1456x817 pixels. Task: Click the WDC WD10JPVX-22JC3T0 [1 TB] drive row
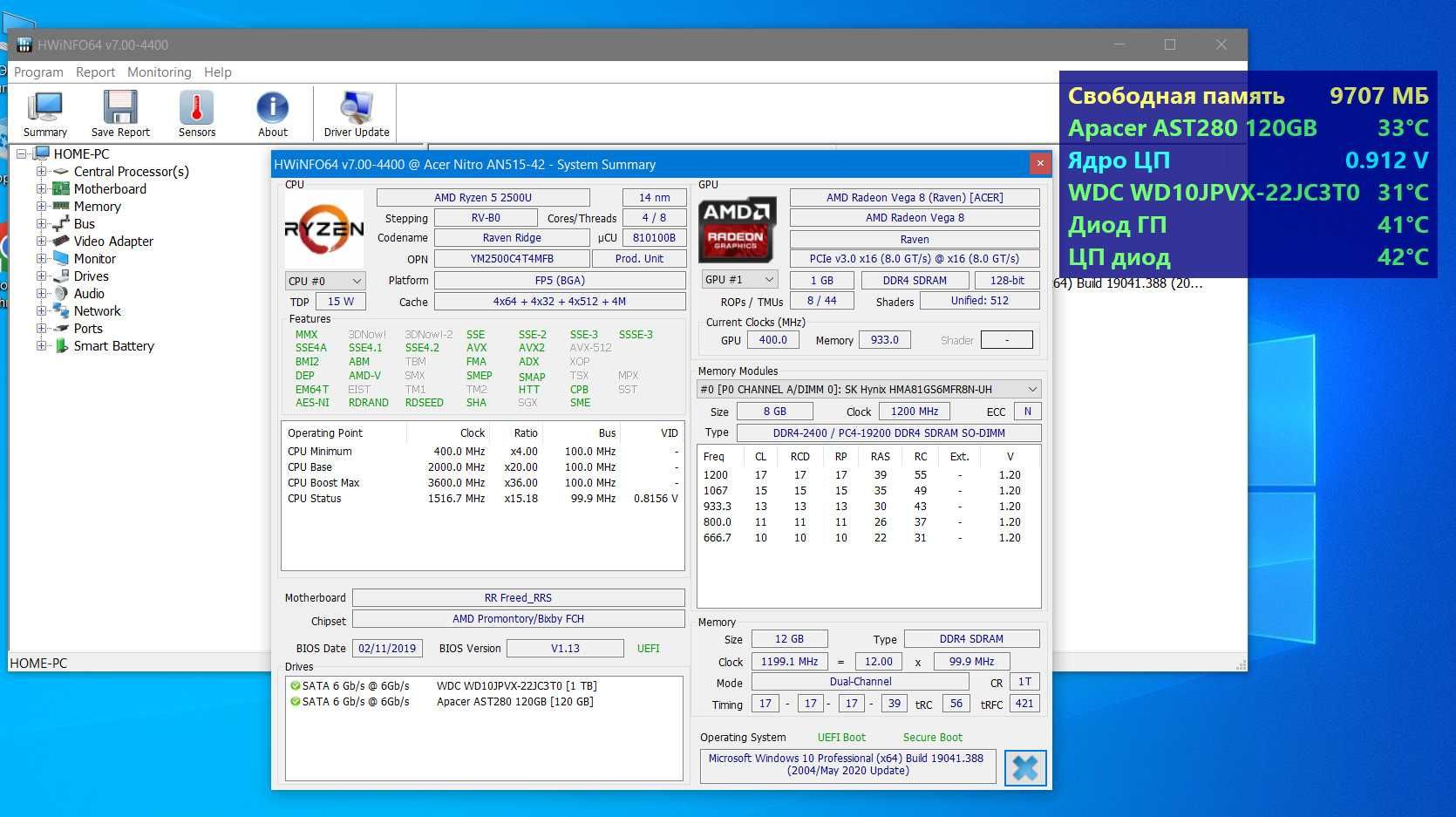point(484,686)
